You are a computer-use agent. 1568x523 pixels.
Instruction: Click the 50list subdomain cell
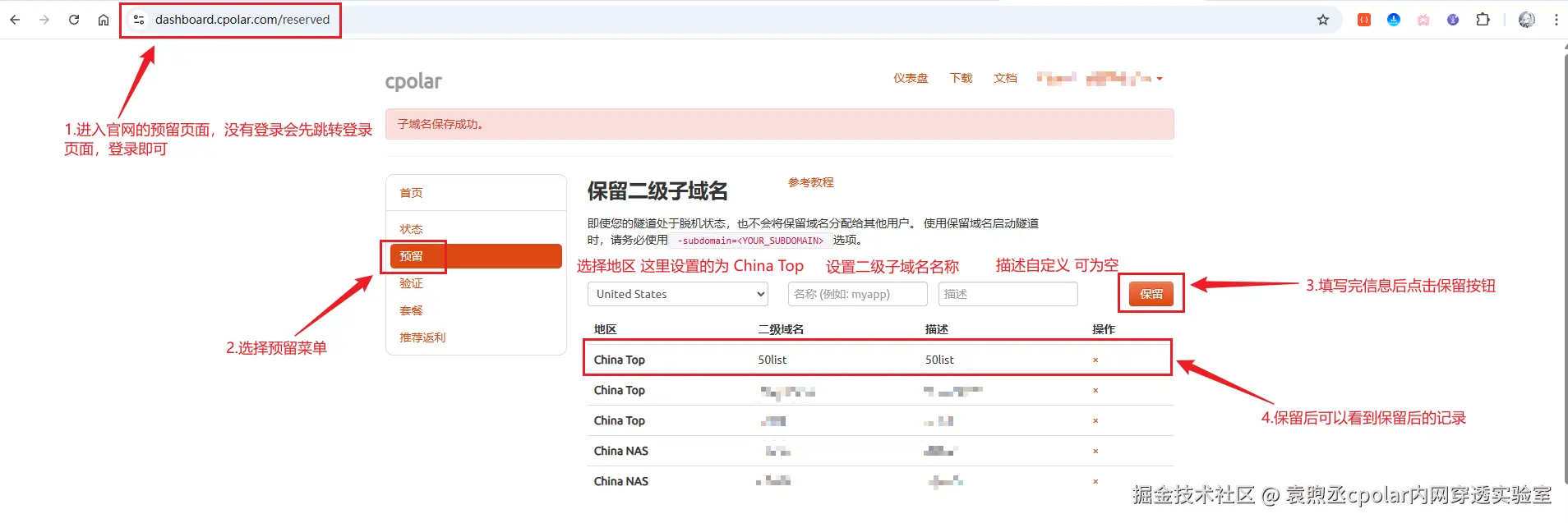[772, 360]
